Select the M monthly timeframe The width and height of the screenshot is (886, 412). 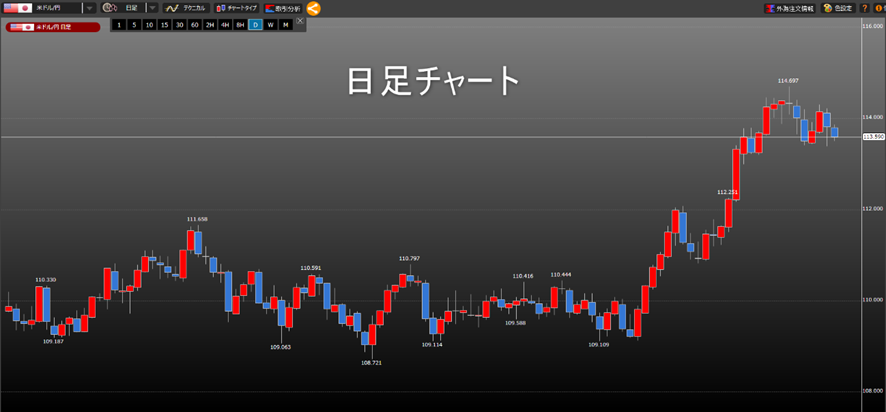285,24
